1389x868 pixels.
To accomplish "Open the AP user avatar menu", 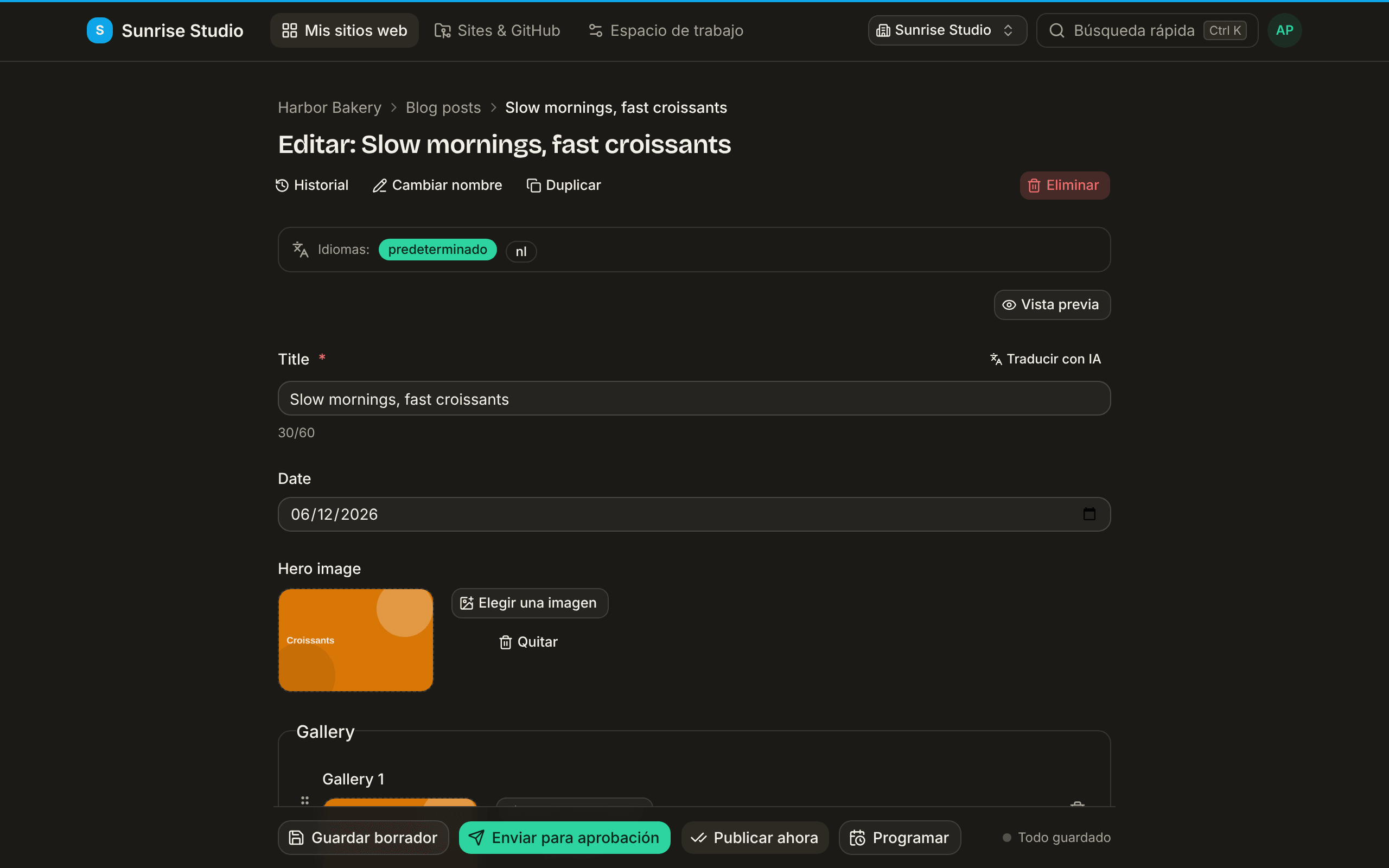I will tap(1284, 30).
